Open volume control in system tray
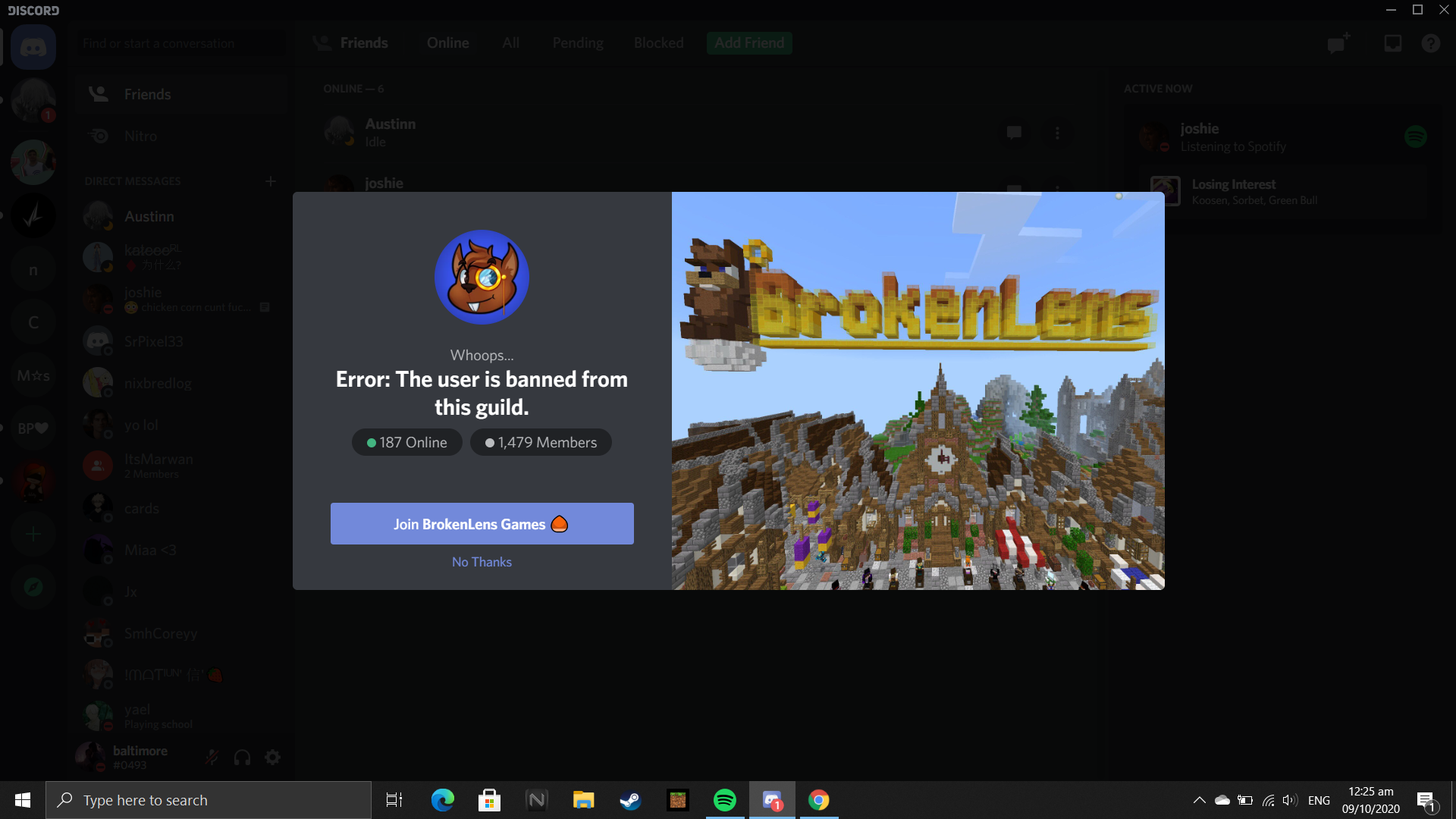This screenshot has height=819, width=1456. coord(1289,800)
